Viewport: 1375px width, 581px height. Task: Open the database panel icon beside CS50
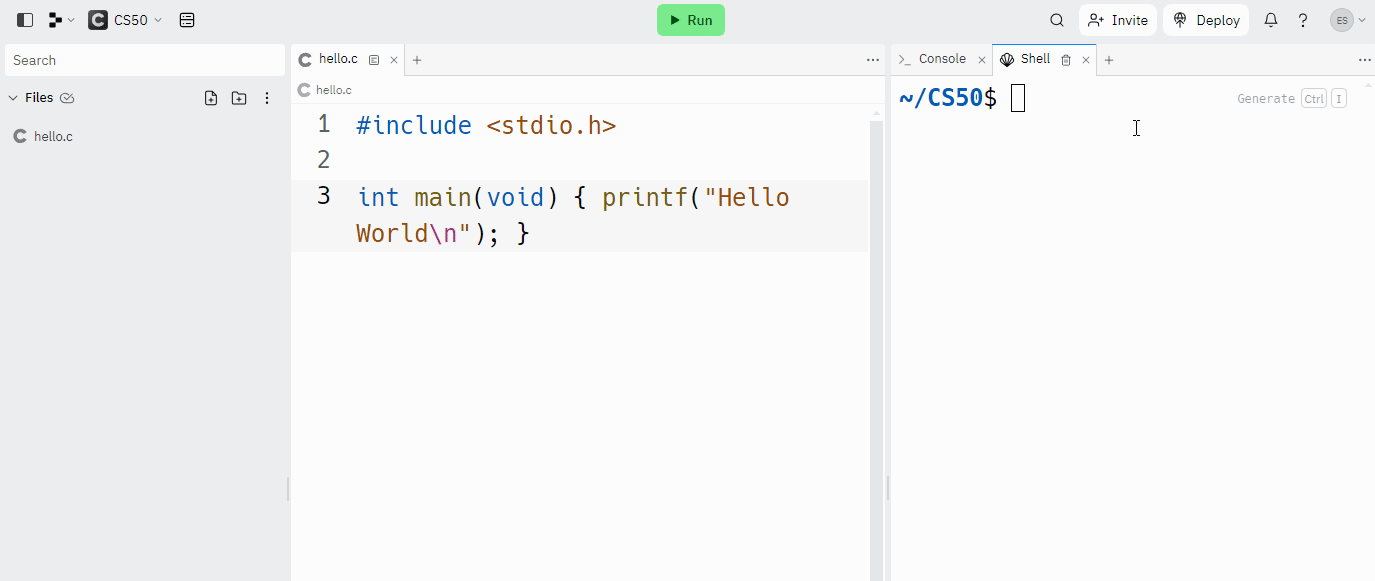pos(187,20)
